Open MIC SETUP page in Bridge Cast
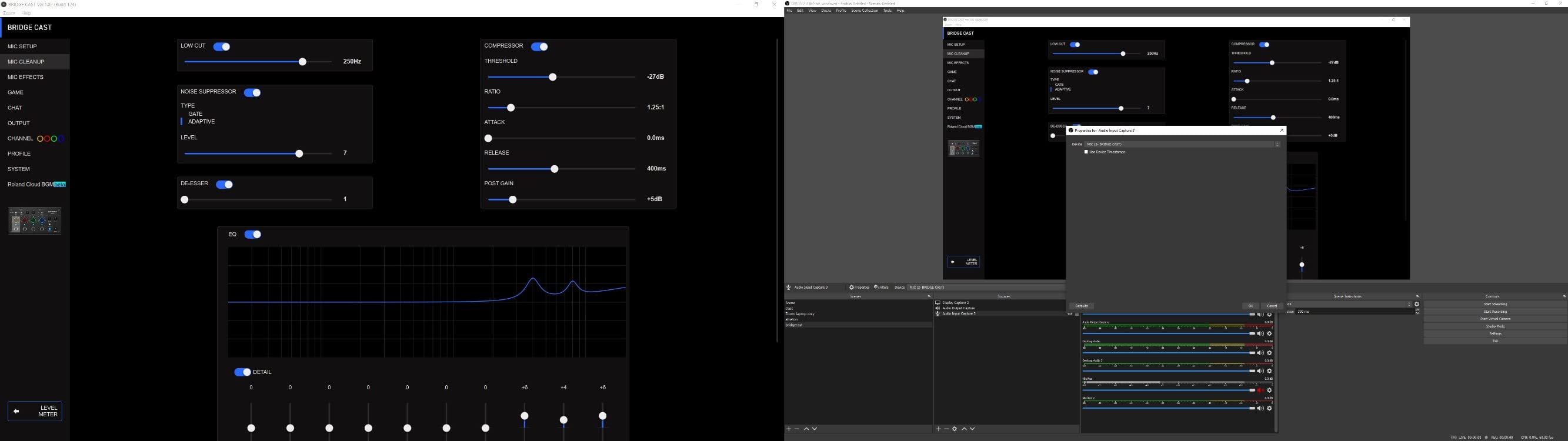The image size is (1568, 441). (x=35, y=46)
